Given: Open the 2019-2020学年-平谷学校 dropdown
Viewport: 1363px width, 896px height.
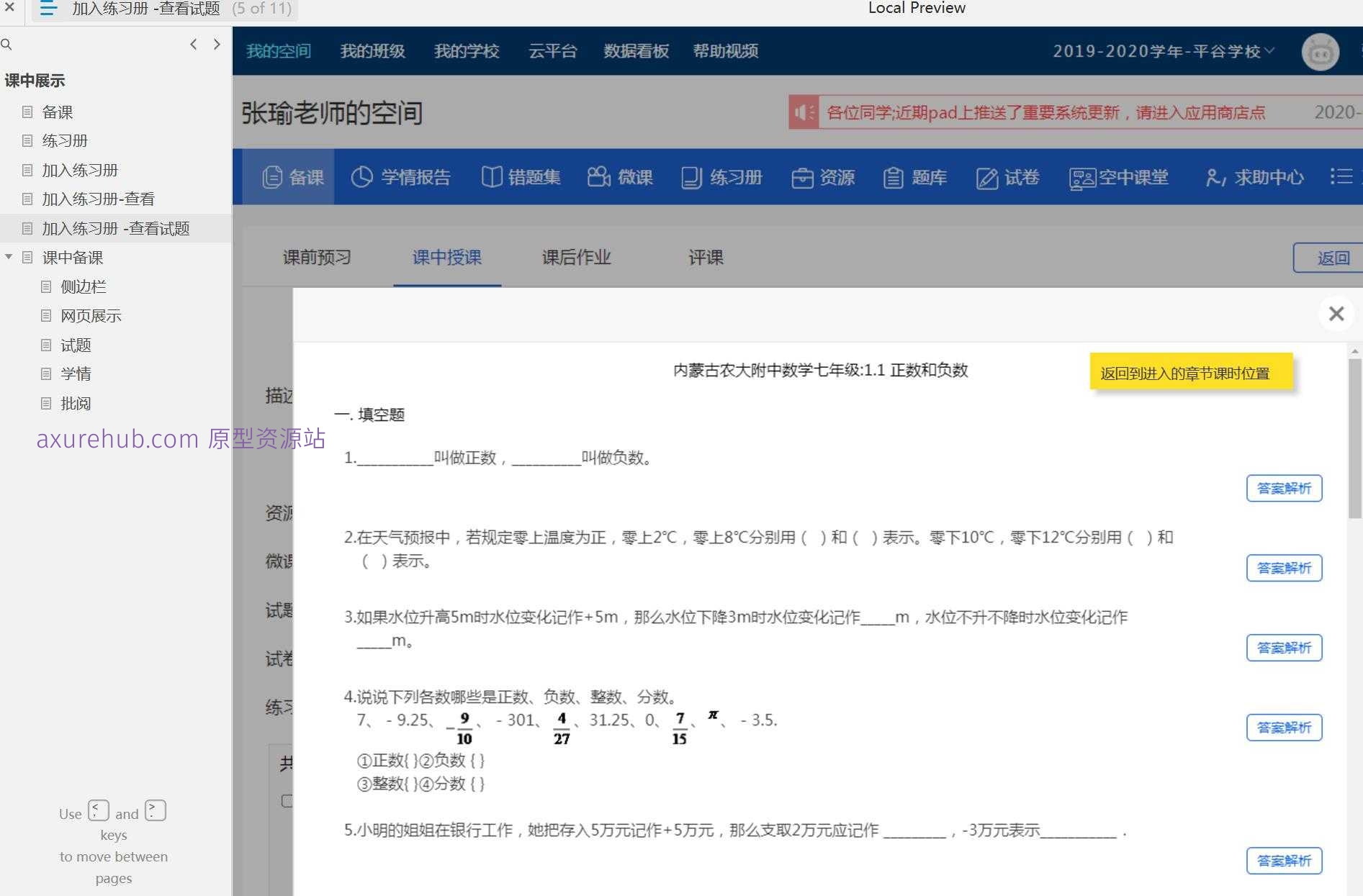Looking at the screenshot, I should [1161, 51].
